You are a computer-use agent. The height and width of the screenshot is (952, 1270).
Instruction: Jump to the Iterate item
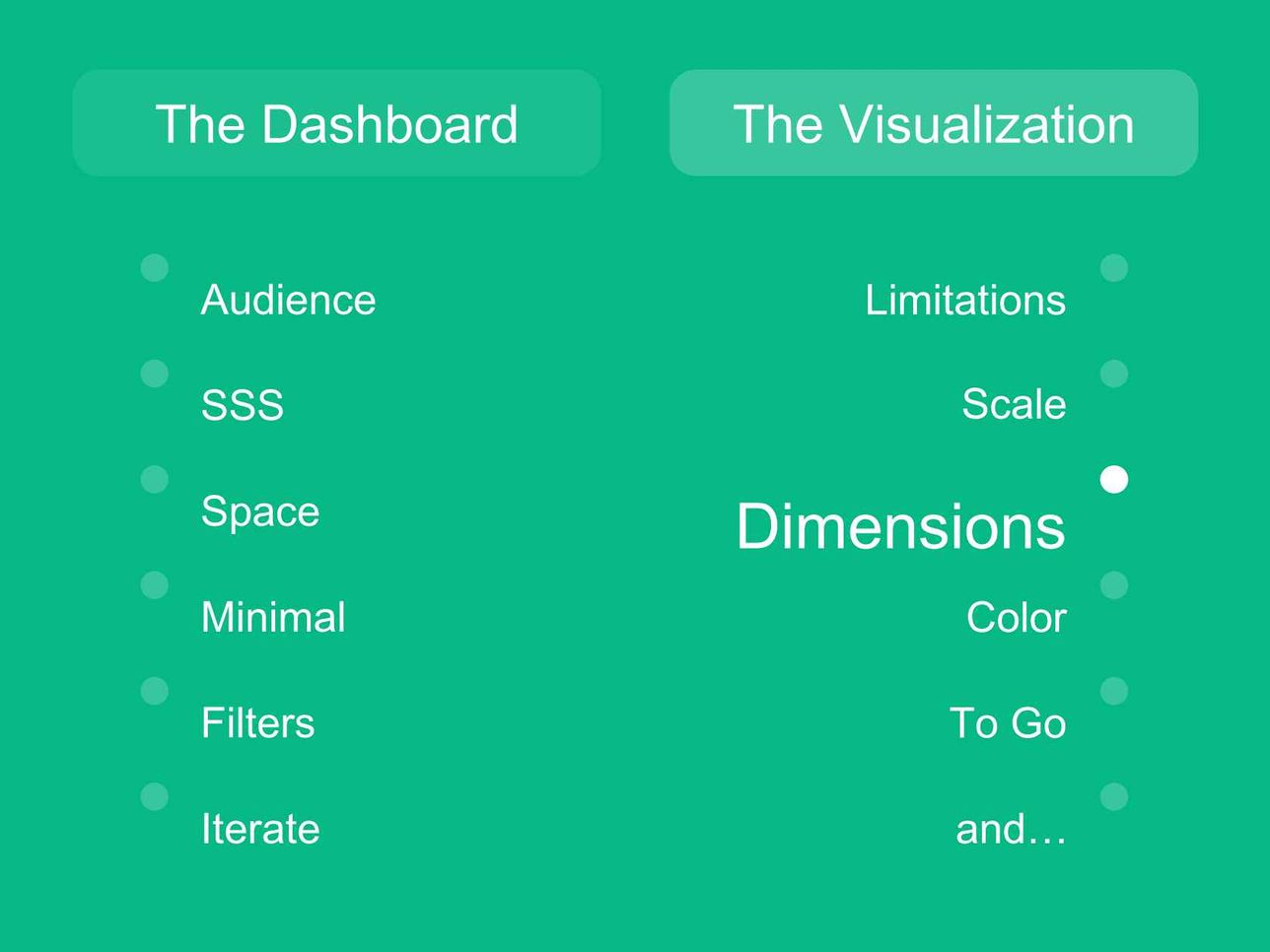tap(260, 829)
